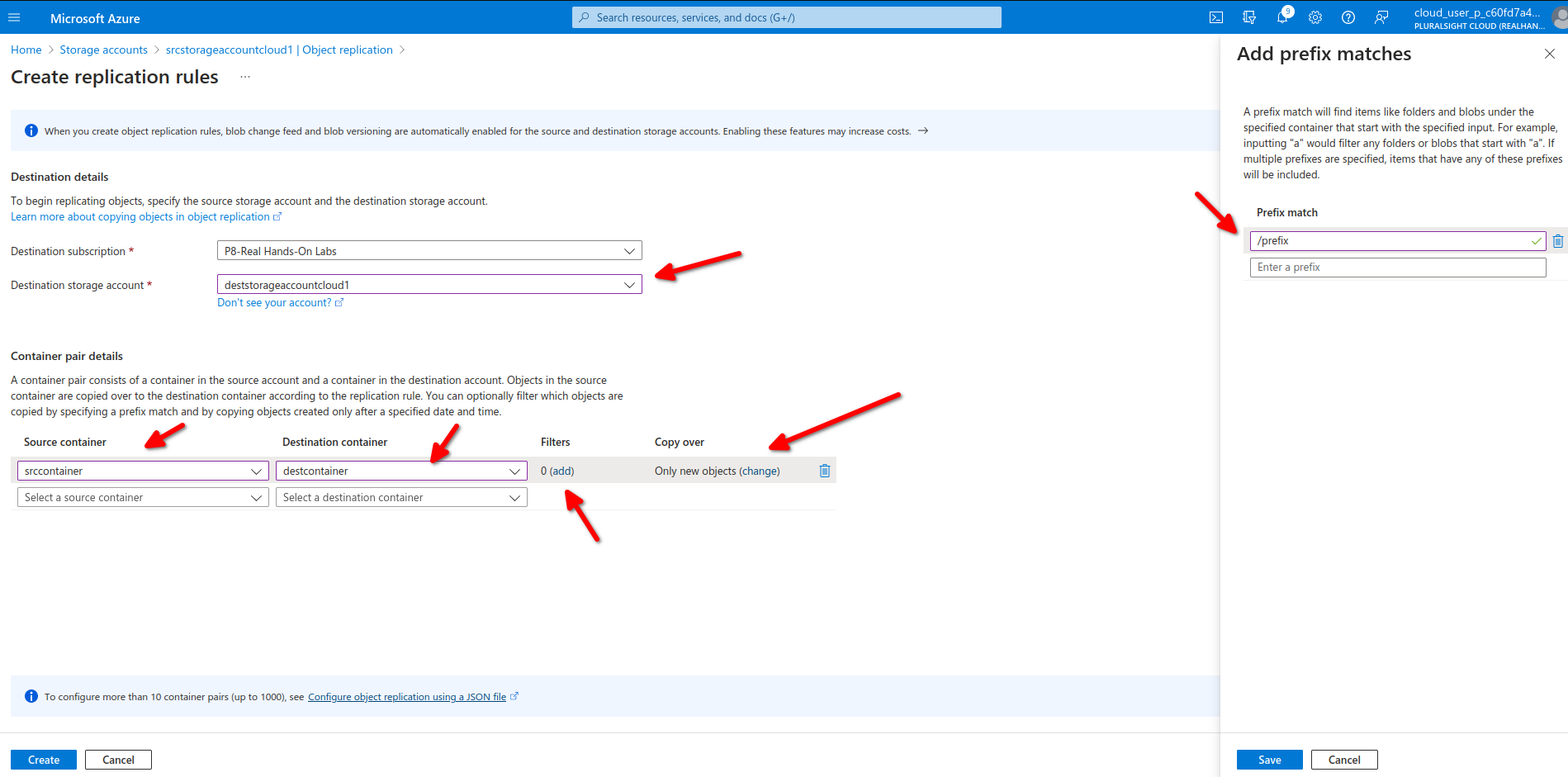Viewport: 1568px width, 777px height.
Task: Close the Add prefix matches panel
Action: point(1549,54)
